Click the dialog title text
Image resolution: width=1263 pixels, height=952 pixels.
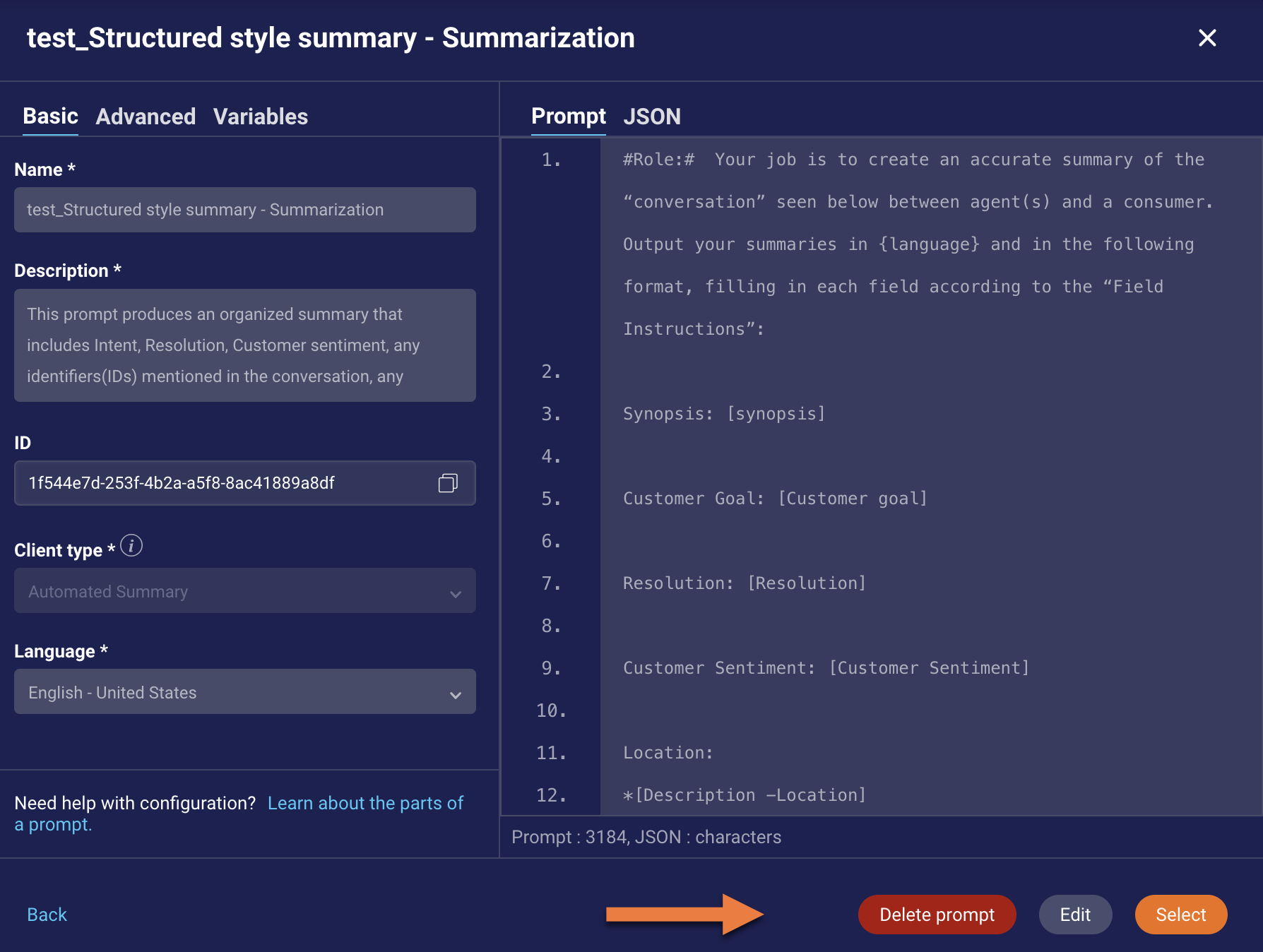[x=331, y=38]
